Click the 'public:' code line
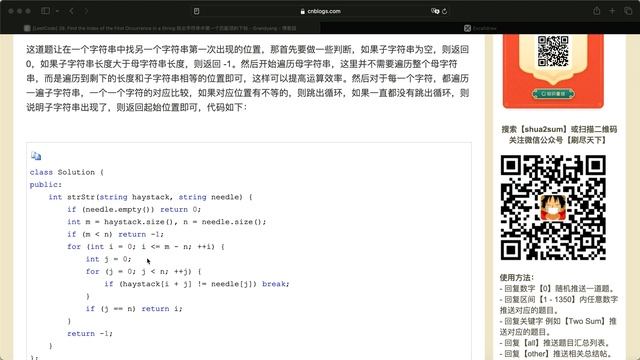 coord(46,184)
